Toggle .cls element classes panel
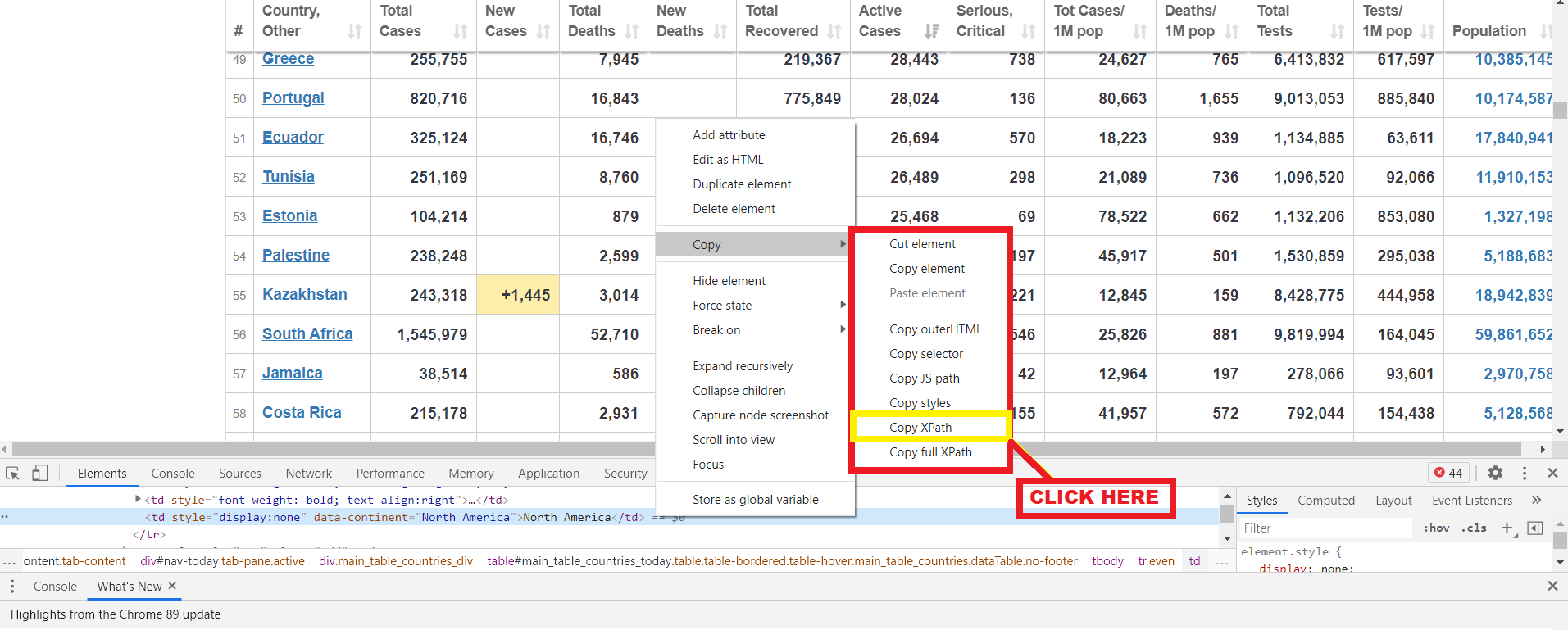The width and height of the screenshot is (1568, 630). click(1474, 528)
